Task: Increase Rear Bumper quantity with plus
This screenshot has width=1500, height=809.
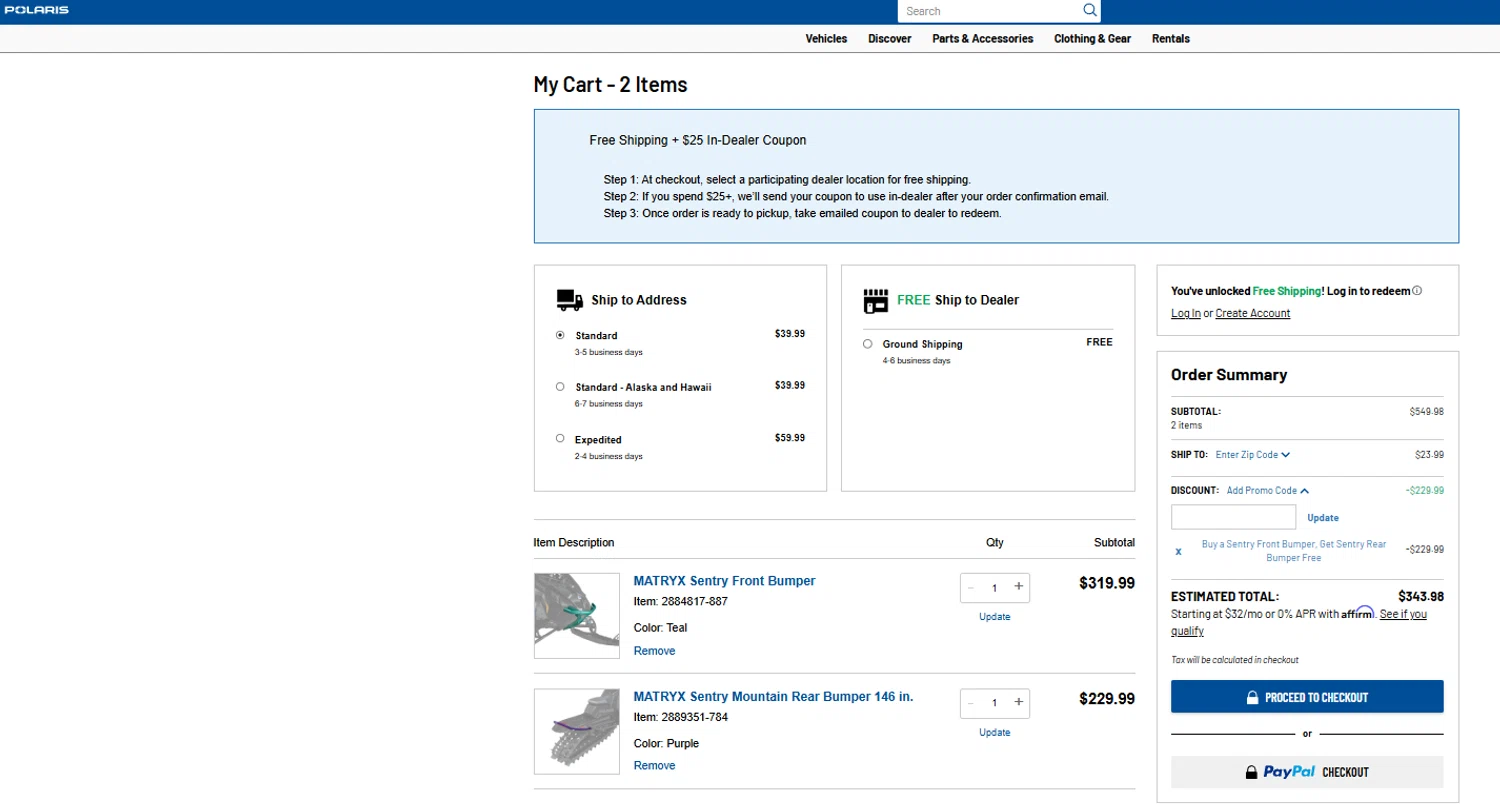Action: pyautogui.click(x=1018, y=702)
